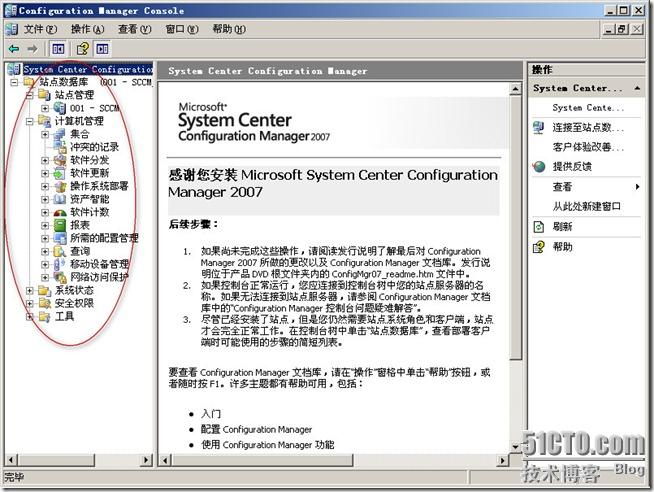Viewport: 654px width, 492px height.
Task: Select the 所需的配置管理 icon
Action: [x=60, y=238]
